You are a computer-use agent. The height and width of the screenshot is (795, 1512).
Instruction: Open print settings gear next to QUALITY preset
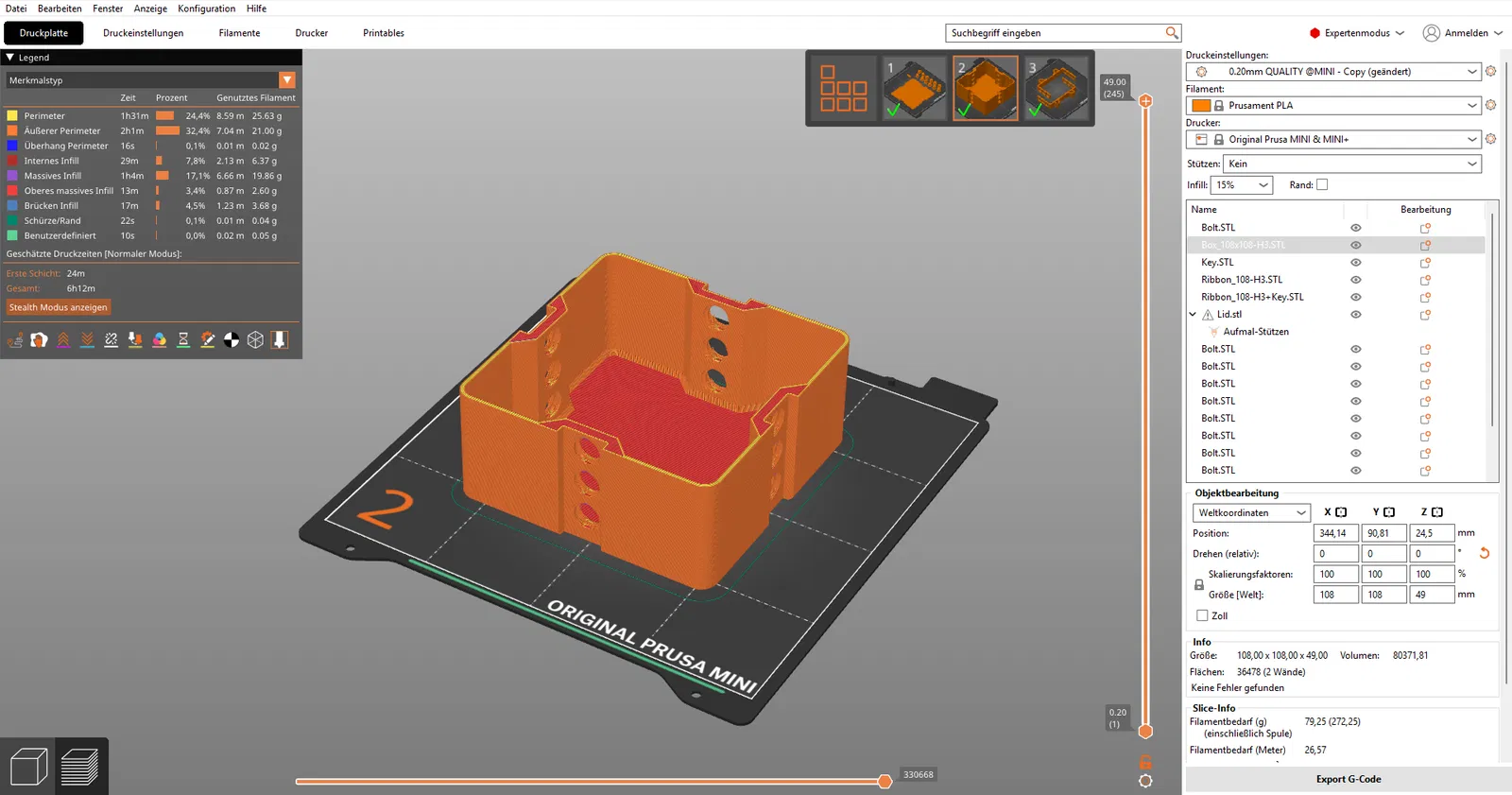pos(1490,72)
